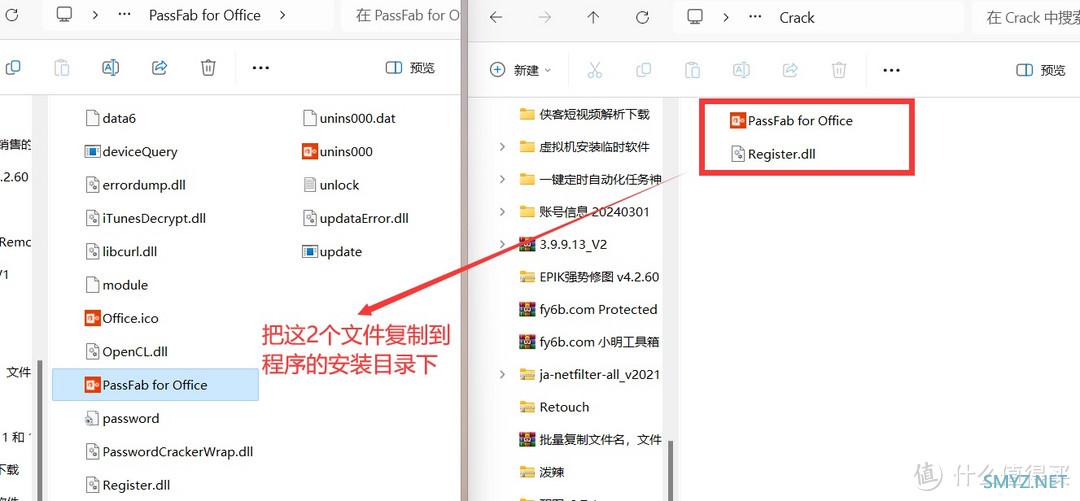Select PasswordCrackerWrap.dll file

(x=169, y=451)
